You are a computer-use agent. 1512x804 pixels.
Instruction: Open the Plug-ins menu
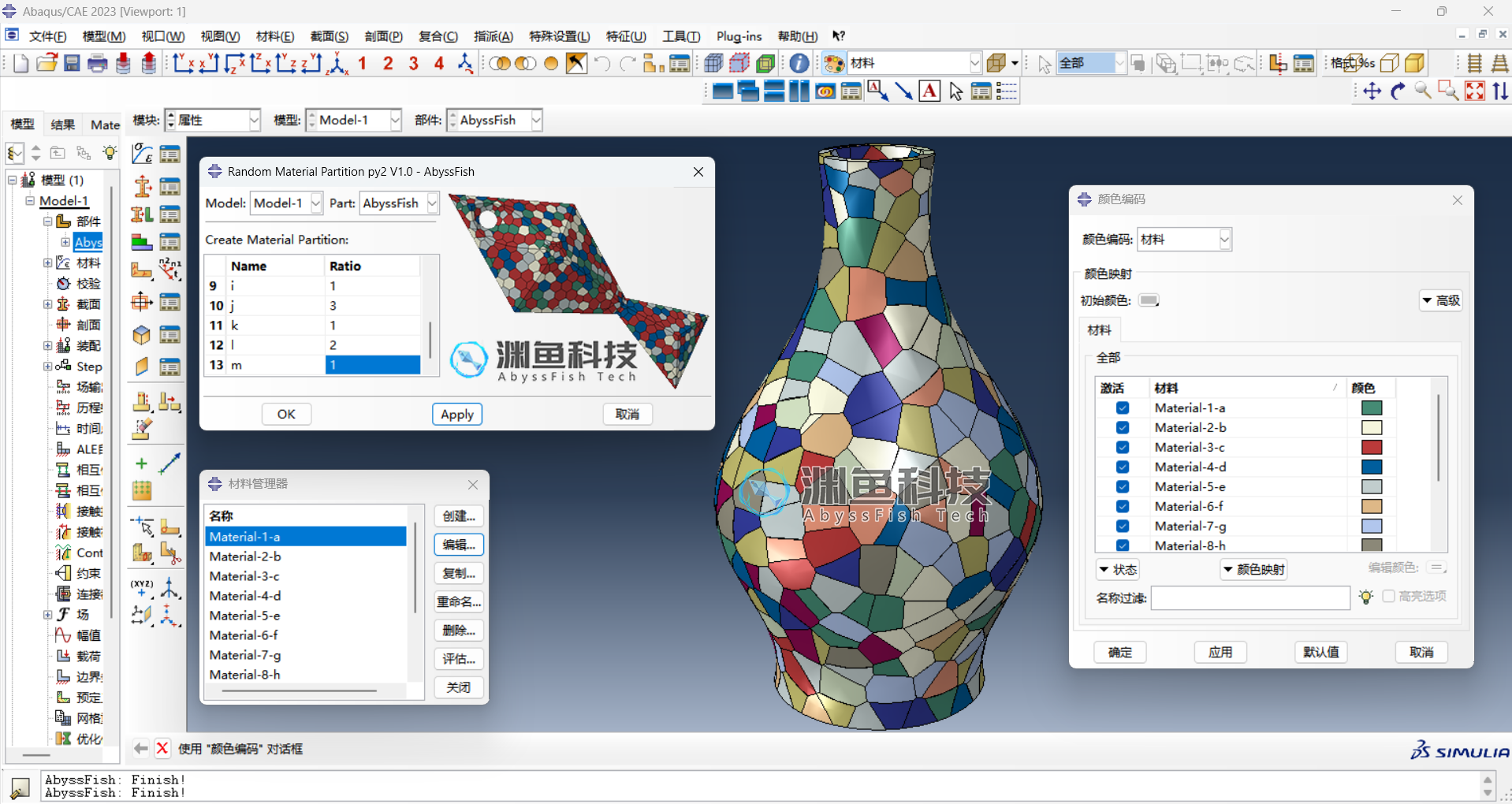pos(739,36)
